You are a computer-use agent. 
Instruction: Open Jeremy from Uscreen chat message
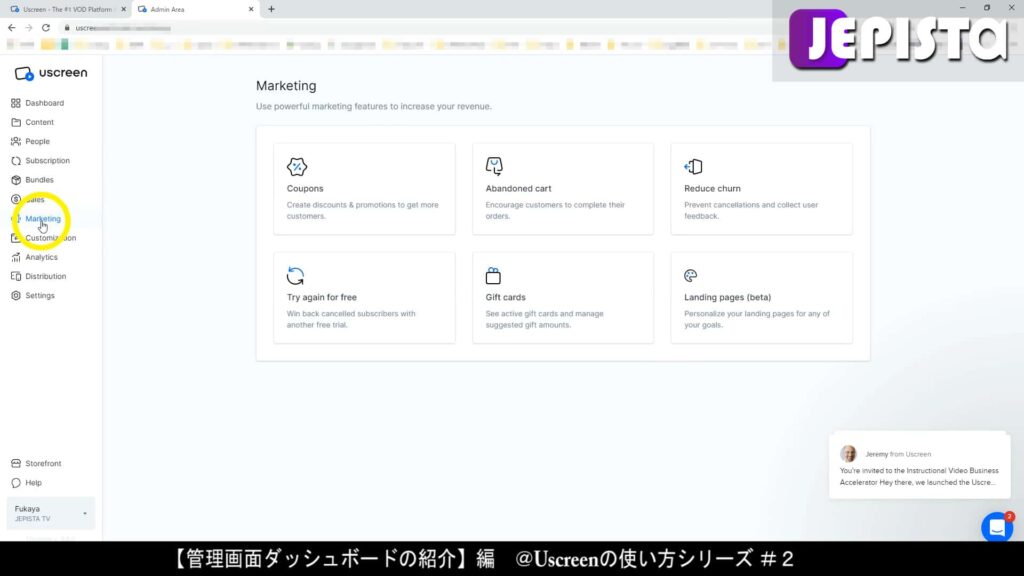coord(920,465)
